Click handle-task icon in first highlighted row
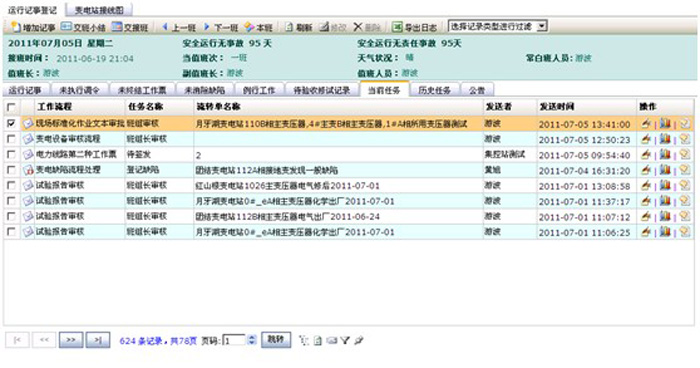The width and height of the screenshot is (700, 368). click(646, 124)
